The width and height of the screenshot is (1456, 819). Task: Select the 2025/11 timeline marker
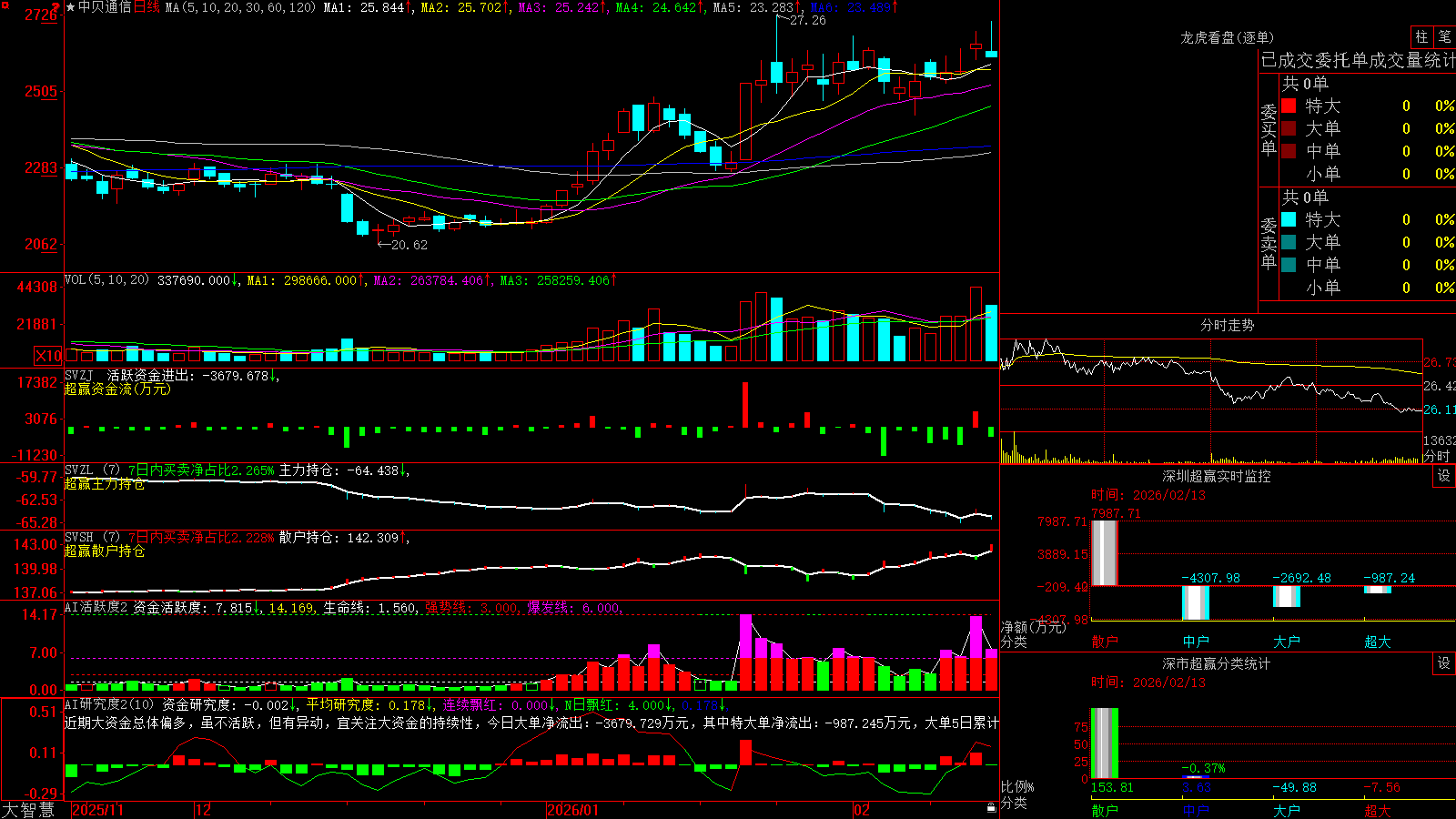pos(97,810)
